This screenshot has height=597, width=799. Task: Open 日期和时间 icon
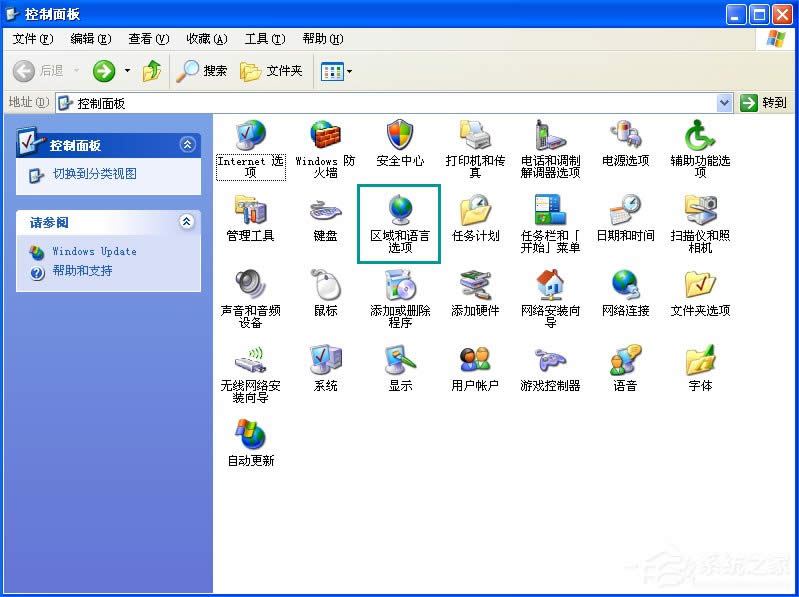tap(625, 211)
